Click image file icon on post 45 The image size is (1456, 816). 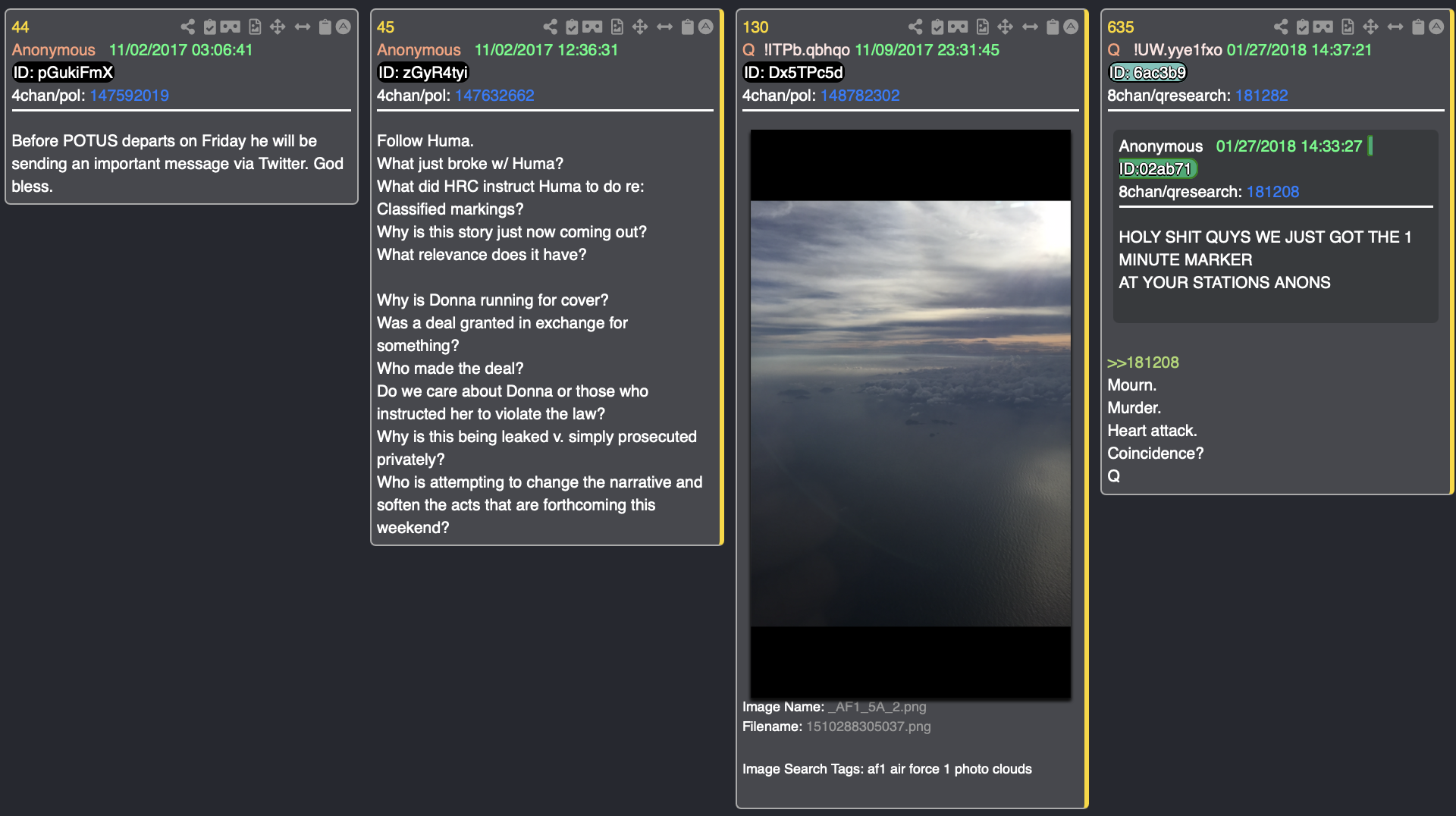[x=617, y=27]
